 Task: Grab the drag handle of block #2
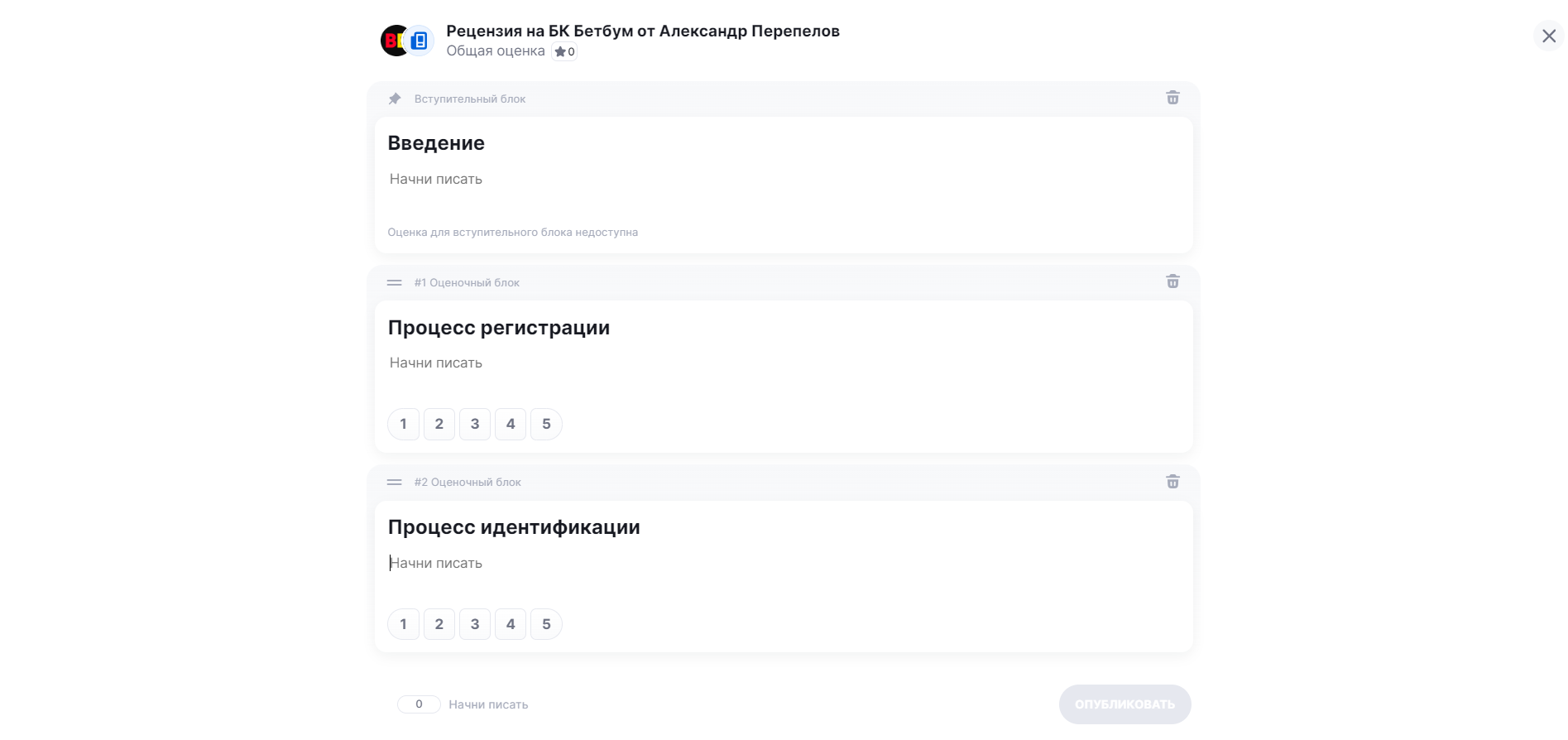(395, 482)
